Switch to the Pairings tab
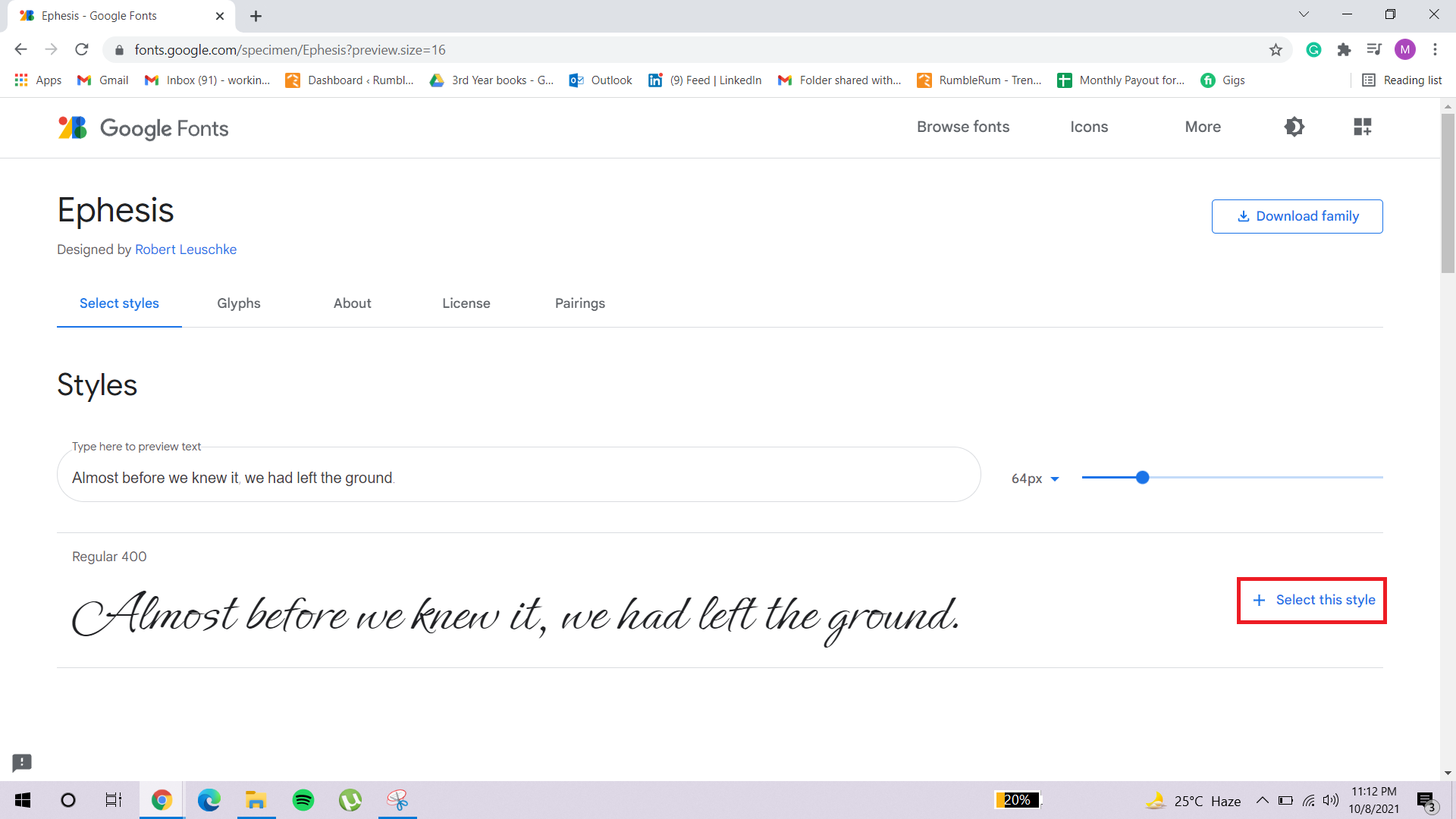 [580, 303]
